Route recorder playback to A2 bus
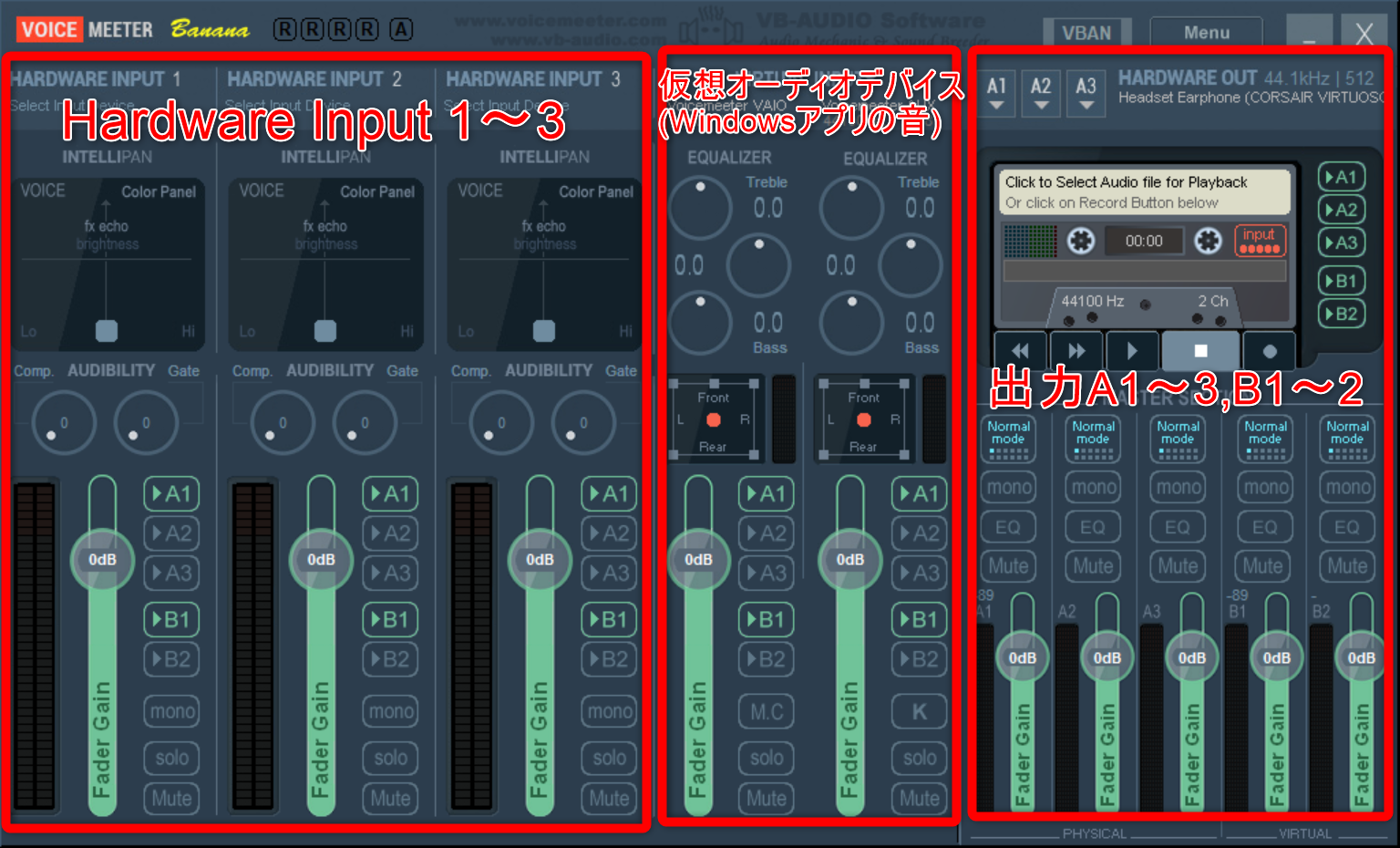 pos(1341,210)
